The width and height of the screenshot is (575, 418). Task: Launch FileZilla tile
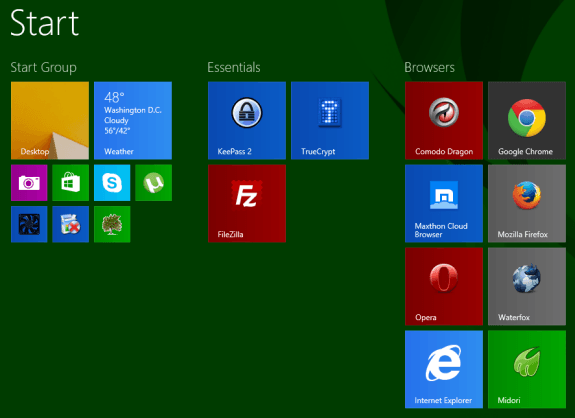tap(247, 204)
